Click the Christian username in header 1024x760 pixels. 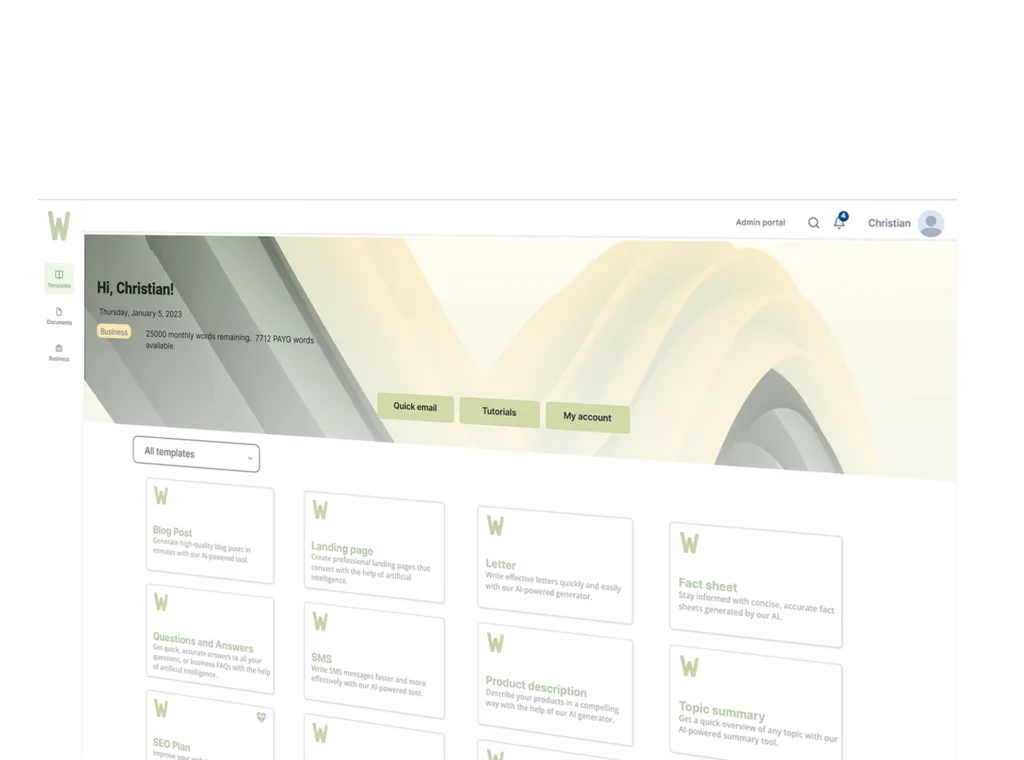click(889, 223)
